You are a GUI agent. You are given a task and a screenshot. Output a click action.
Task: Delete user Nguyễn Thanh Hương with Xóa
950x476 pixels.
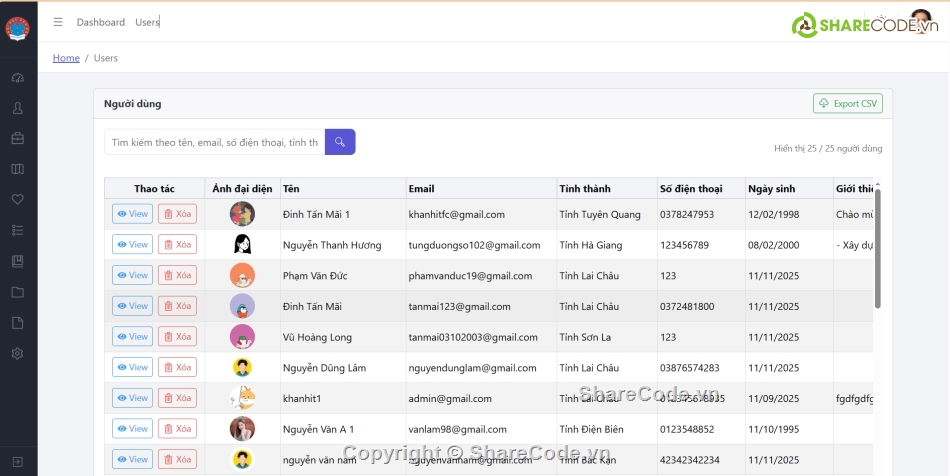pos(177,245)
